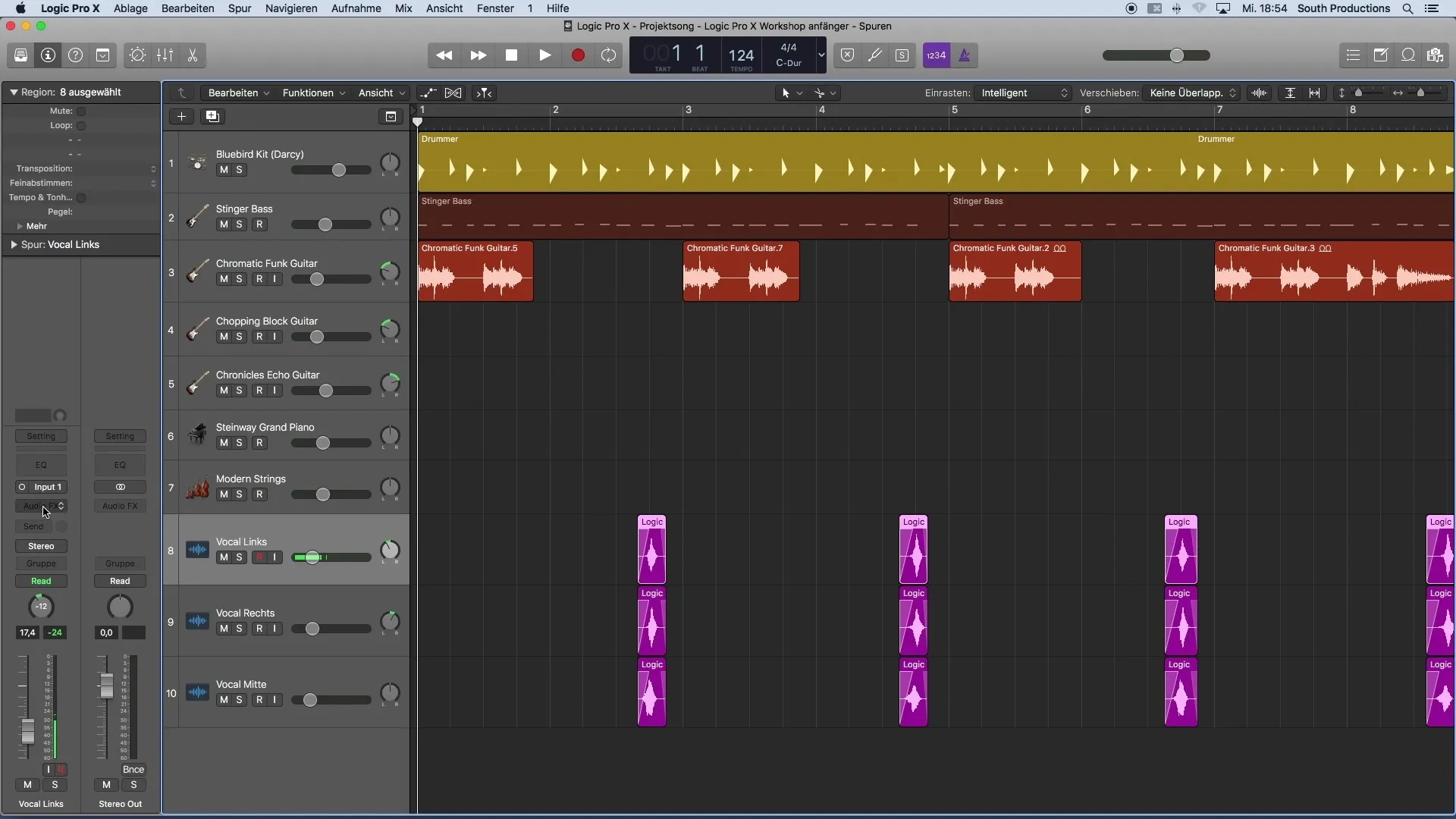Screen dimensions: 1456x819
Task: Click the Metronome click icon
Action: coord(962,55)
